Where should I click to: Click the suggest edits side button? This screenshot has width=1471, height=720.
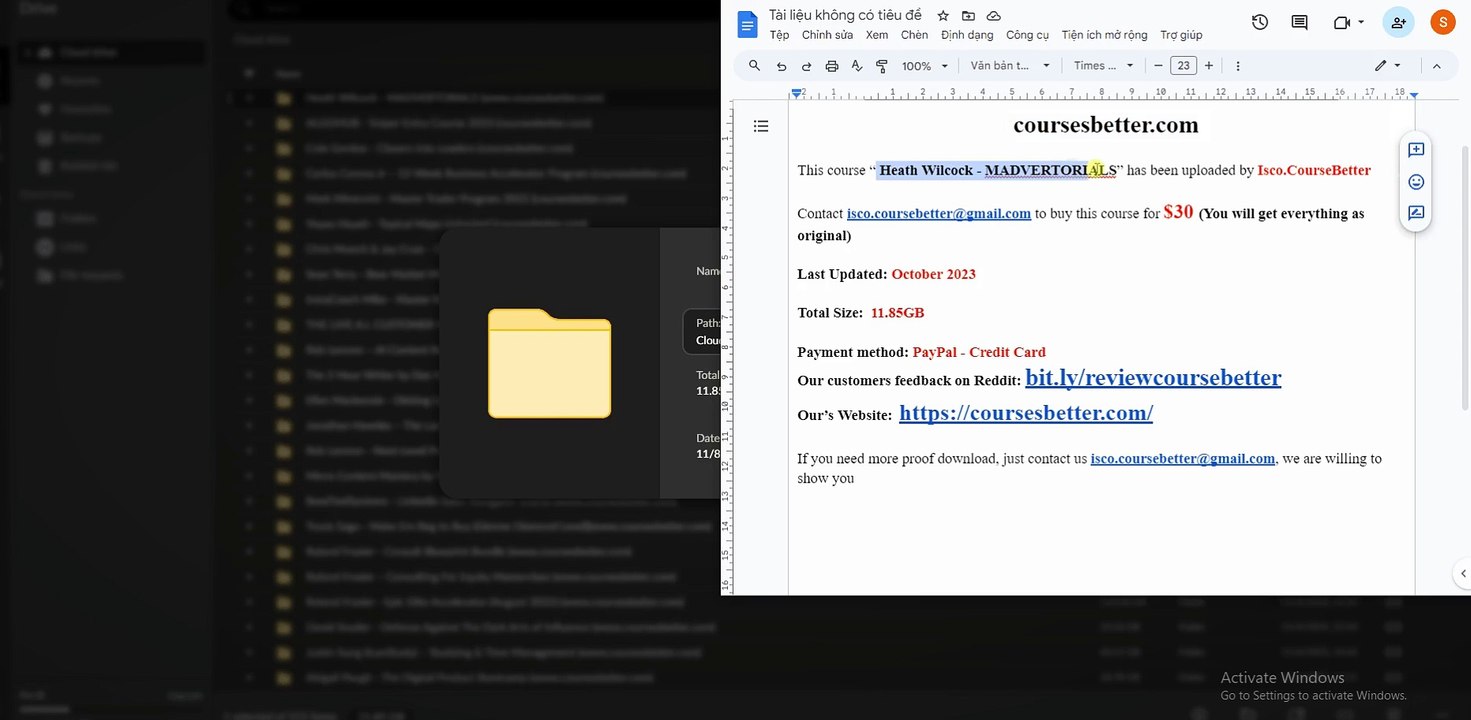1416,213
